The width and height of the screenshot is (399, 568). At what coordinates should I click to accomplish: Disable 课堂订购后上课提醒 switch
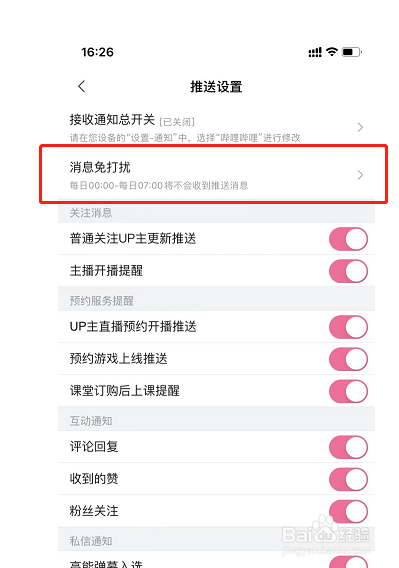coord(348,391)
